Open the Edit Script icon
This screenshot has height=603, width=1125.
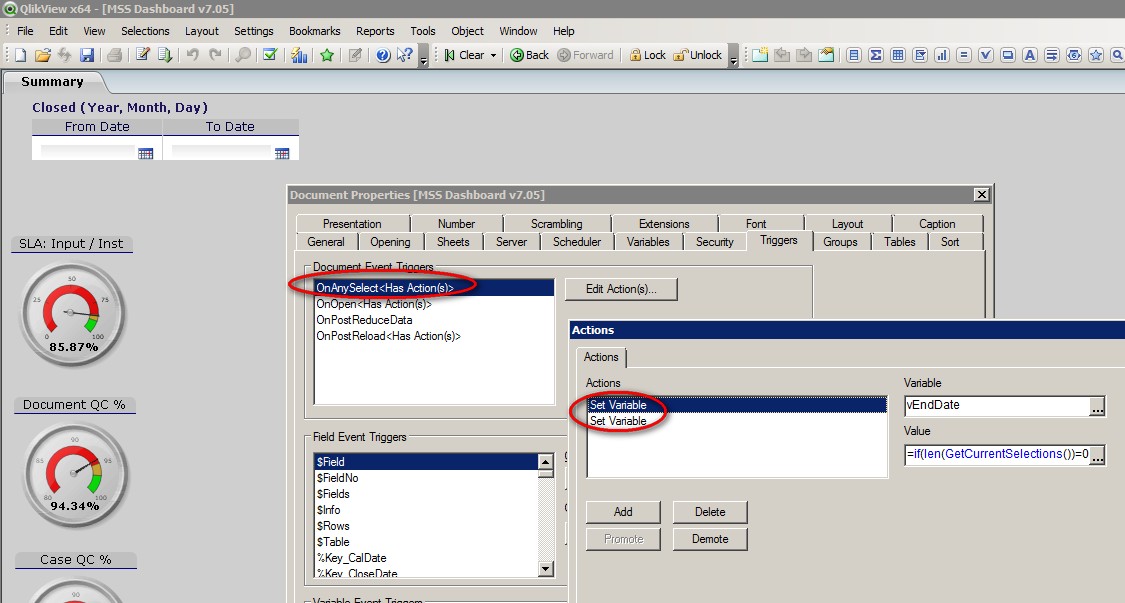(x=142, y=55)
